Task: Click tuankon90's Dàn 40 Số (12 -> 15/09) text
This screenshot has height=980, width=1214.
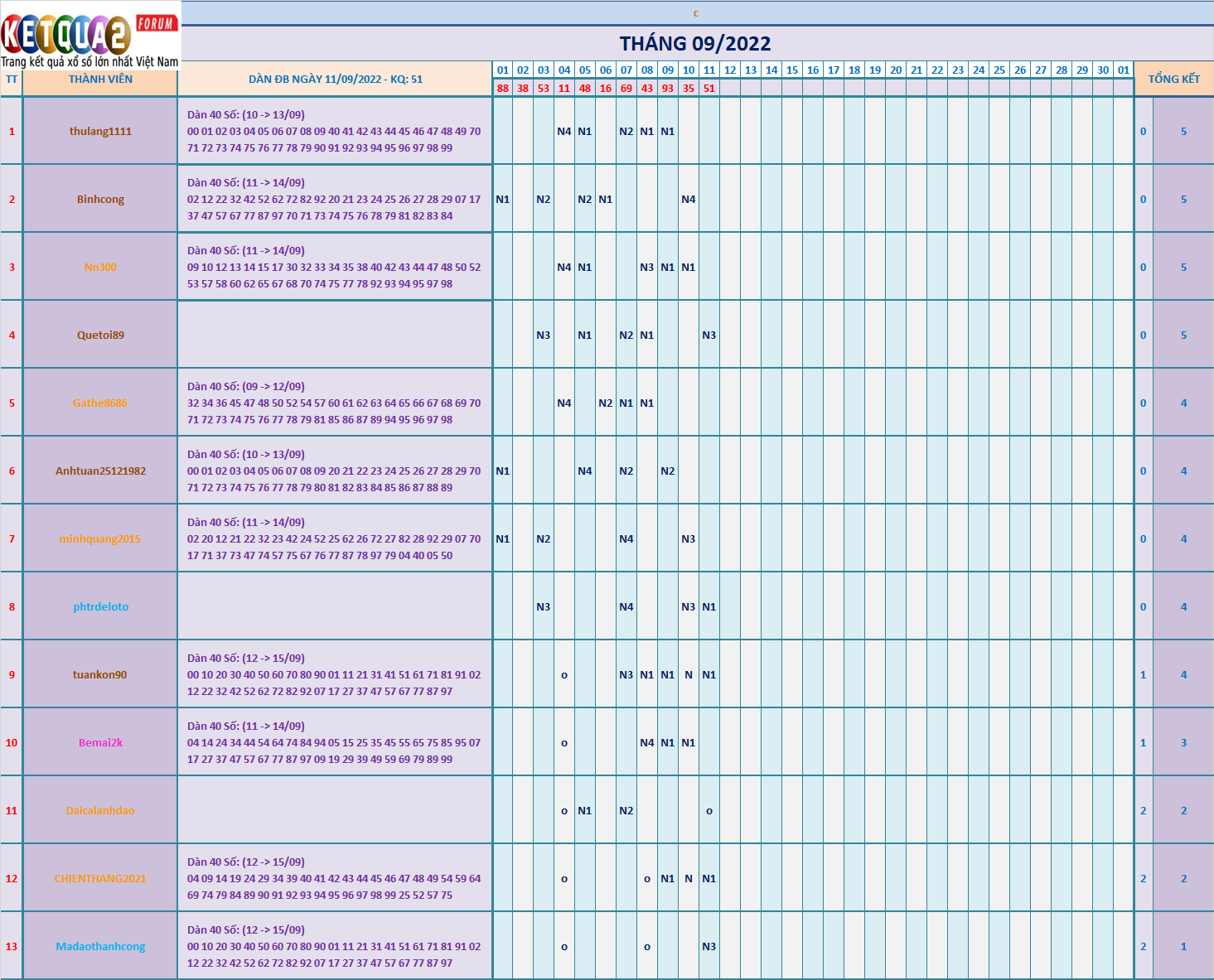Action: 246,658
